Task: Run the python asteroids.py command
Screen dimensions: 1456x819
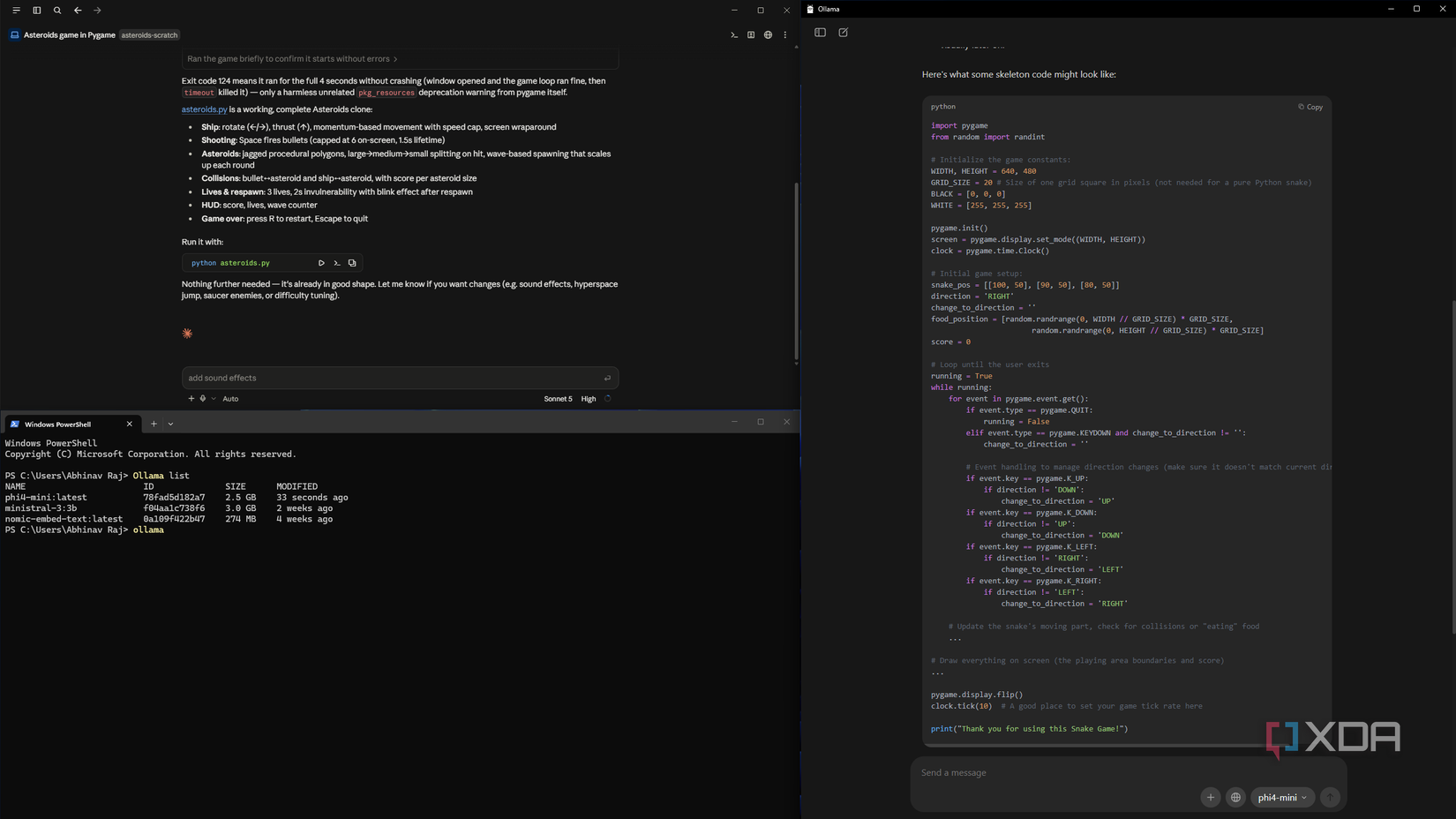Action: 321,263
